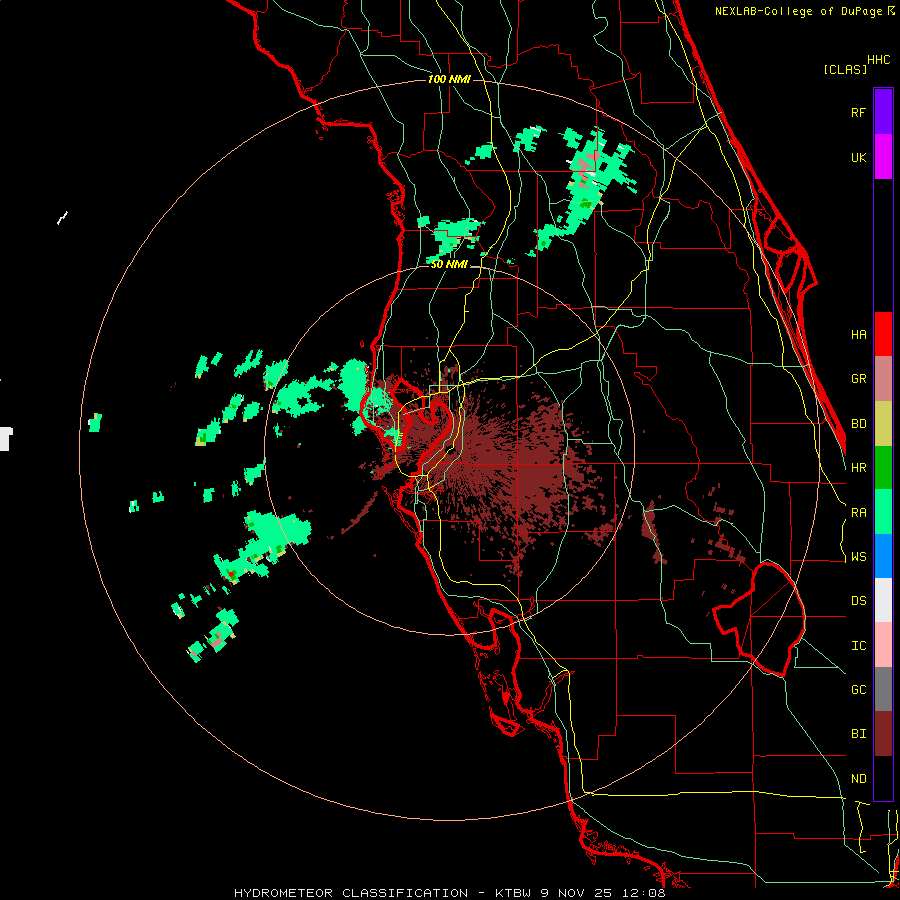Click the ND black legend swatch
The image size is (900, 900).
click(883, 778)
